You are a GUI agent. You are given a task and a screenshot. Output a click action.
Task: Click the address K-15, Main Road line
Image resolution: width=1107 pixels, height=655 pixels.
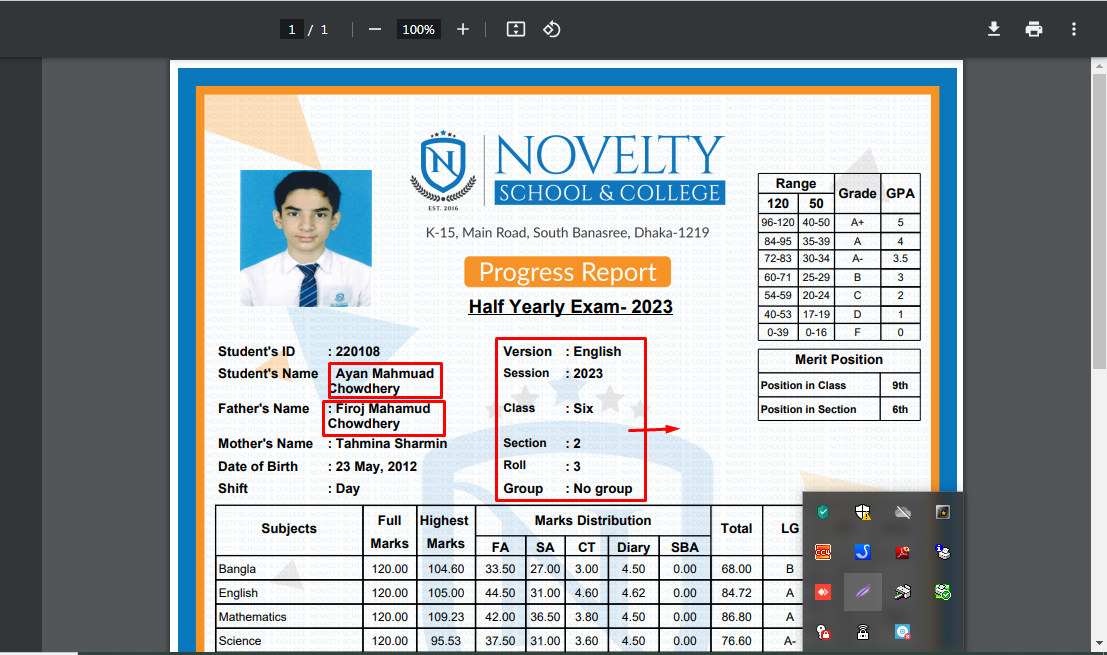click(x=567, y=233)
